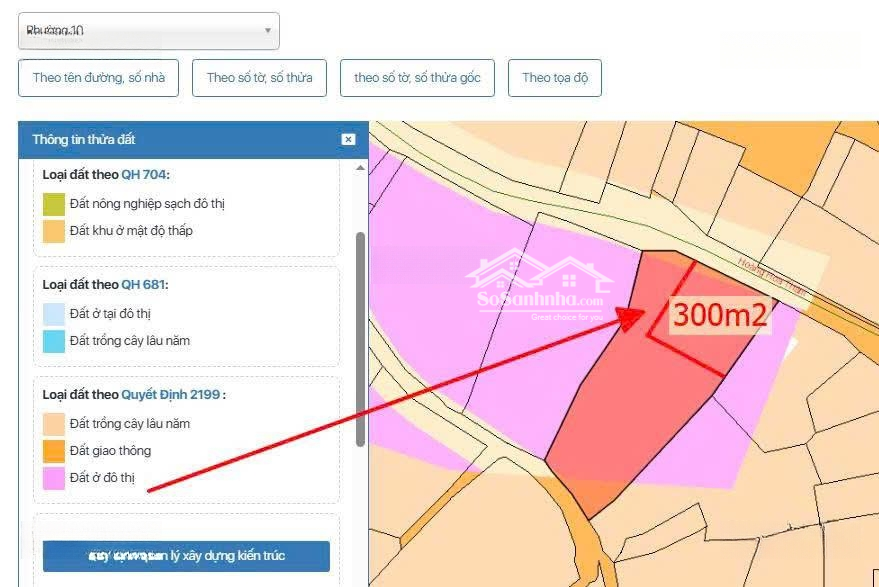Open the Quyết Định 2199 link
879x587 pixels.
[171, 395]
